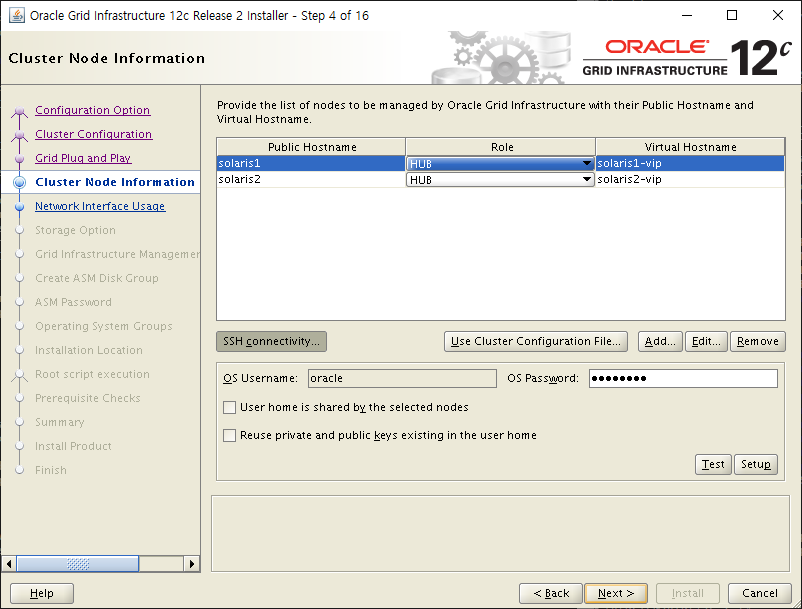
Task: Go to Cluster Configuration step
Action: tap(94, 134)
